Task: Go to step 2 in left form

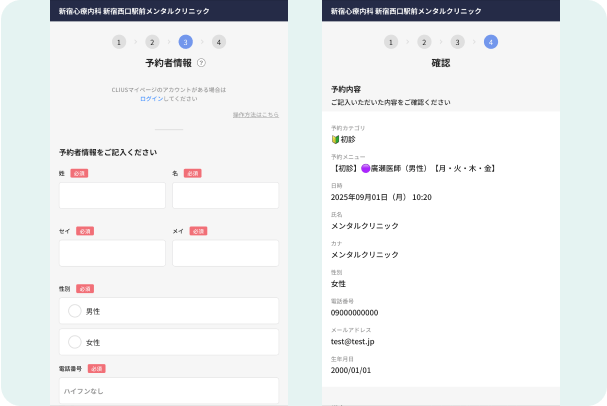Action: click(152, 42)
